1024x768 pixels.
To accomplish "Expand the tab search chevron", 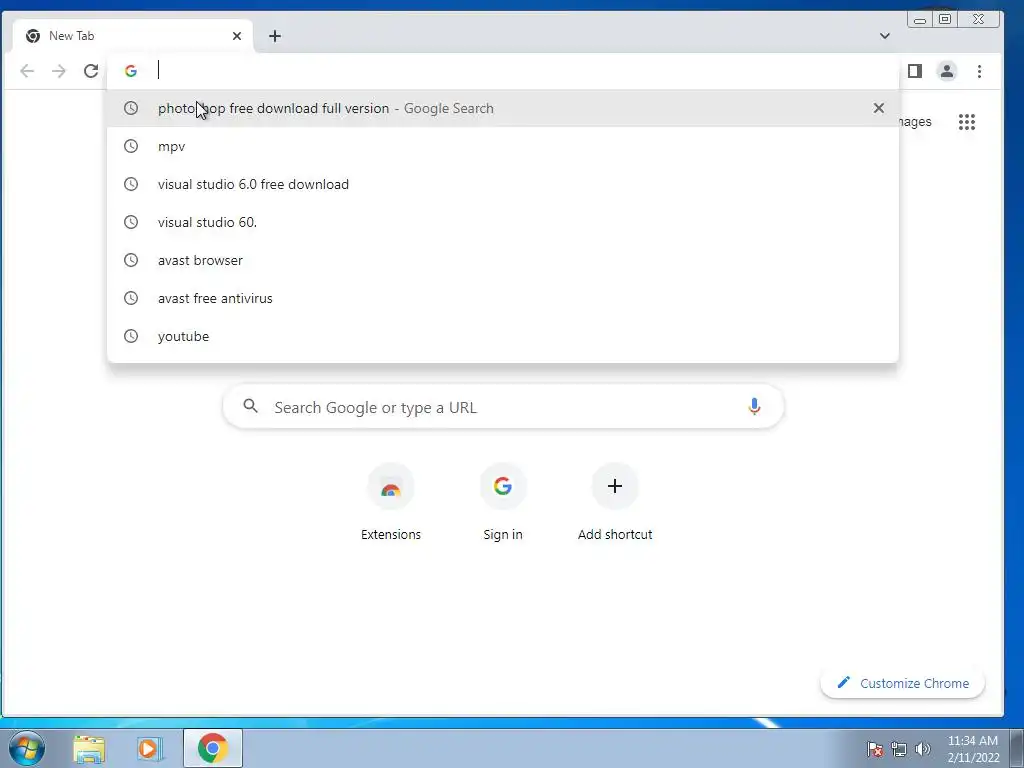I will pos(884,36).
